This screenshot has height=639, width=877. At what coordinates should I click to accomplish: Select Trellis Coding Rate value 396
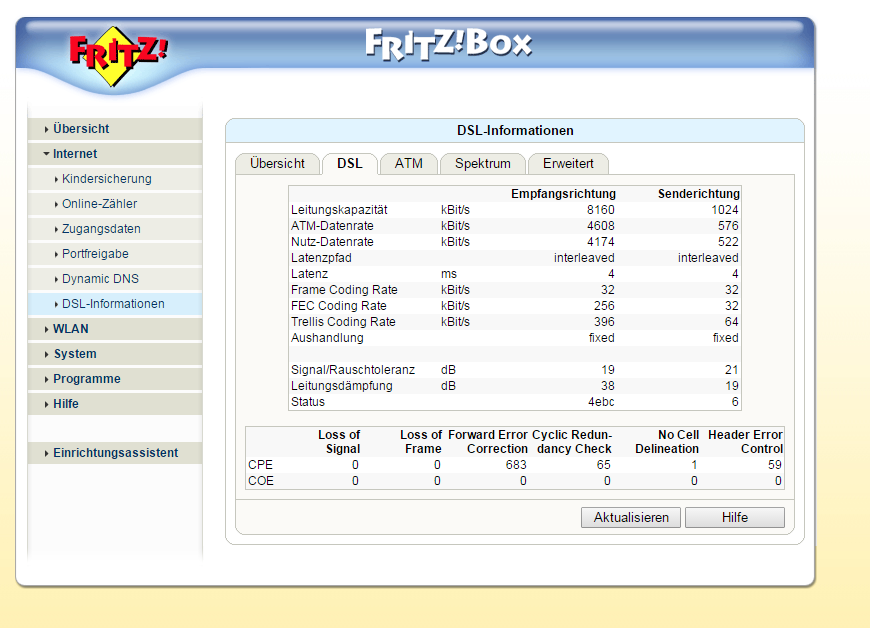coord(604,322)
